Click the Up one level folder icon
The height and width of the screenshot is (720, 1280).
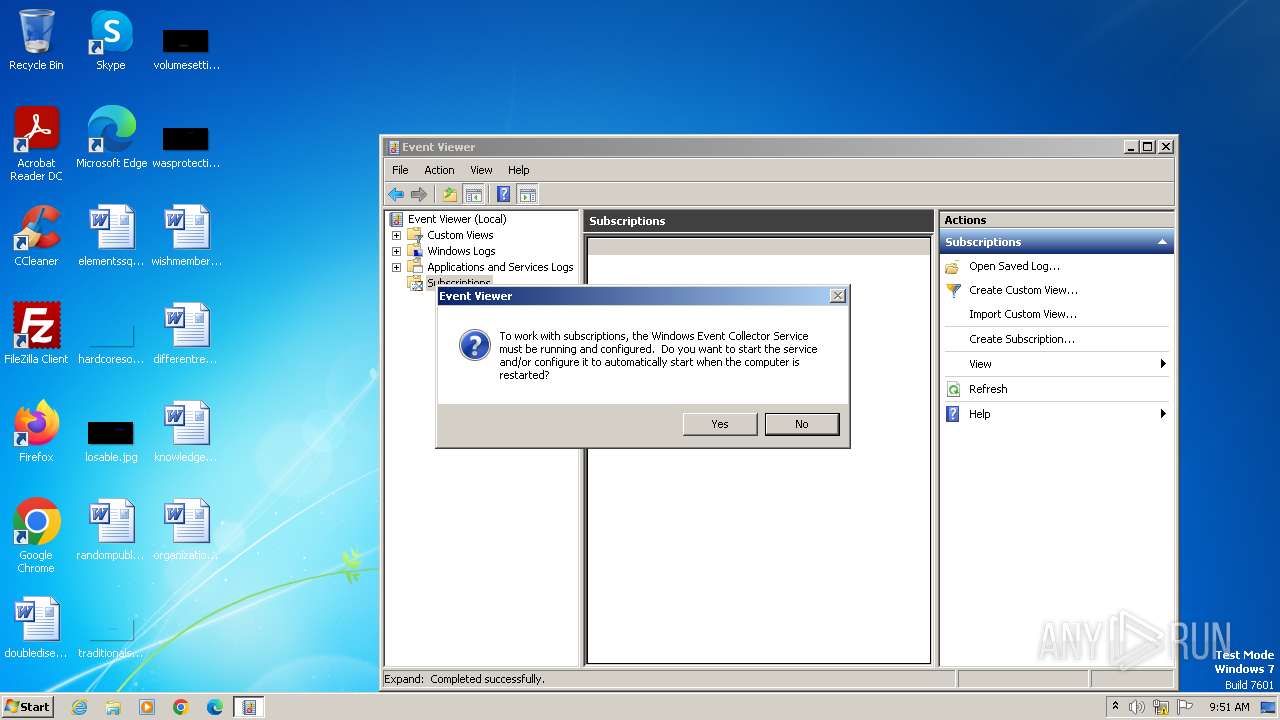click(450, 194)
